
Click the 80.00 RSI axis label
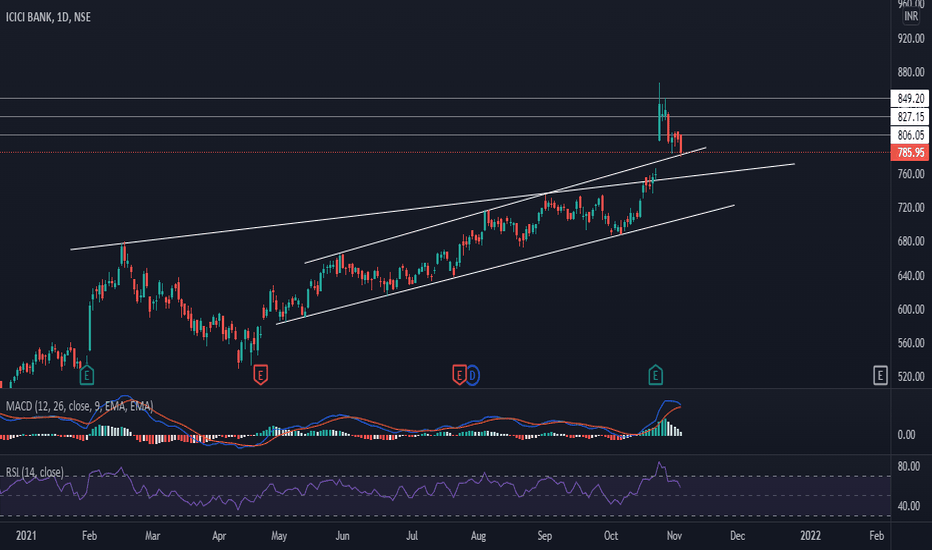(x=909, y=466)
